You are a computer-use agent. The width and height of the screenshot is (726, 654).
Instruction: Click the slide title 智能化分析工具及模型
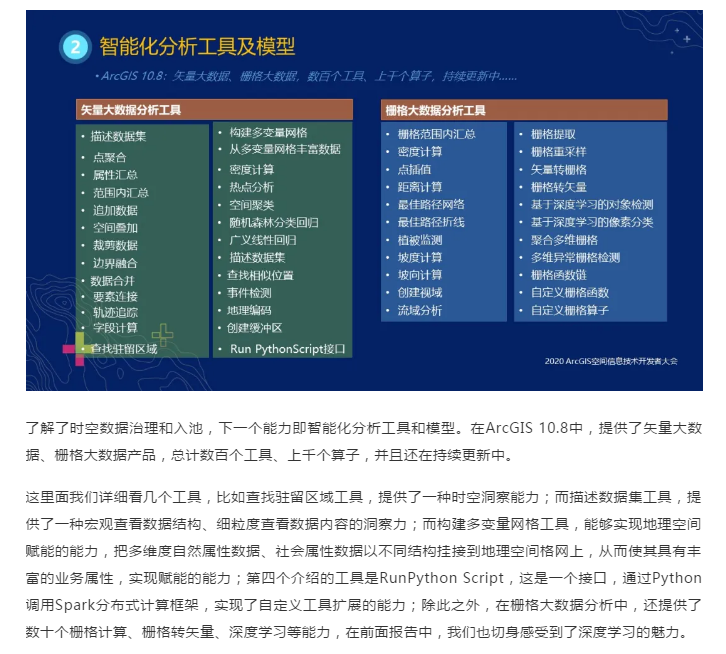coord(197,46)
